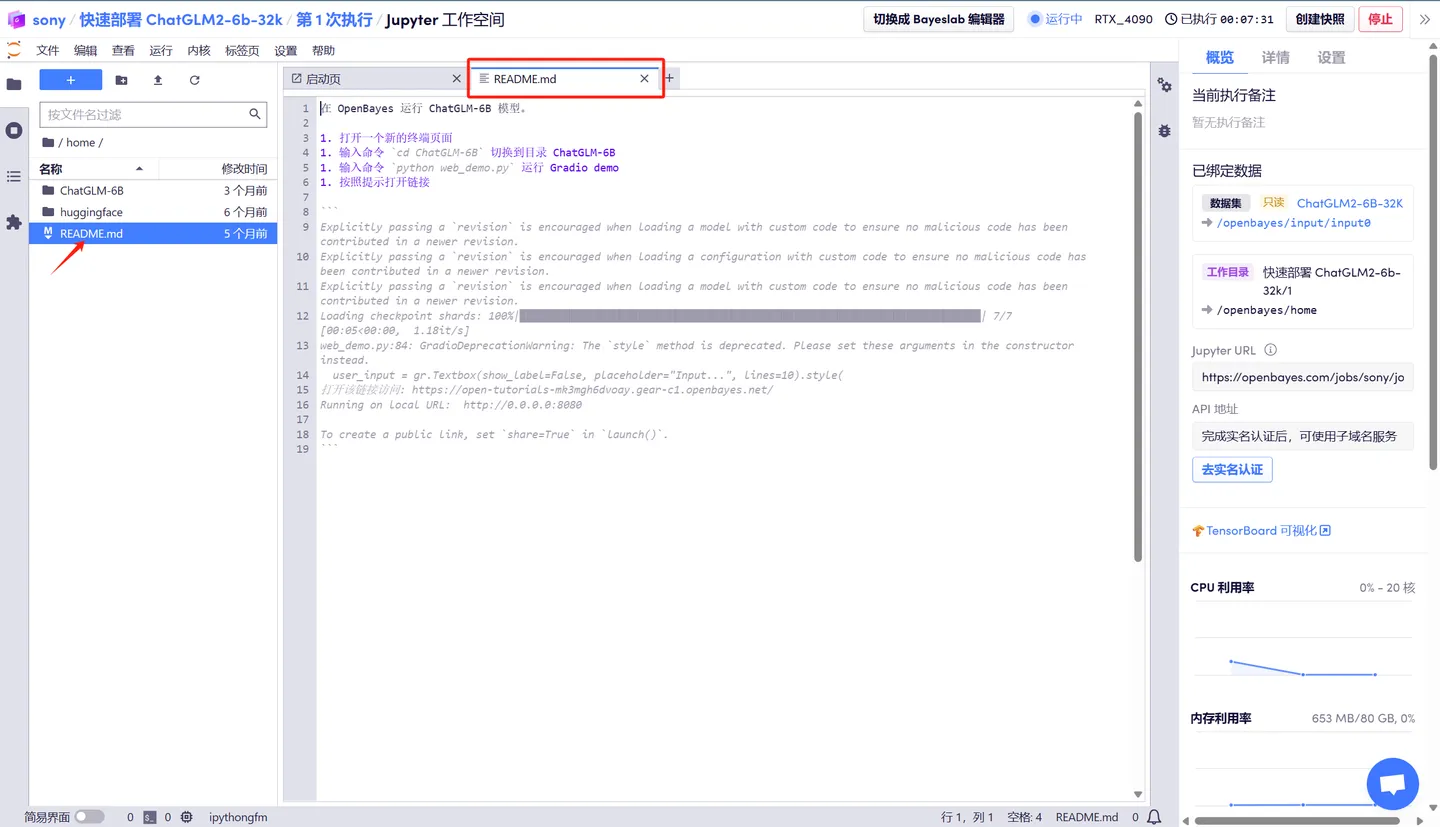Click 空格: 4 indentation in status bar
Viewport: 1440px width, 827px height.
(1025, 817)
